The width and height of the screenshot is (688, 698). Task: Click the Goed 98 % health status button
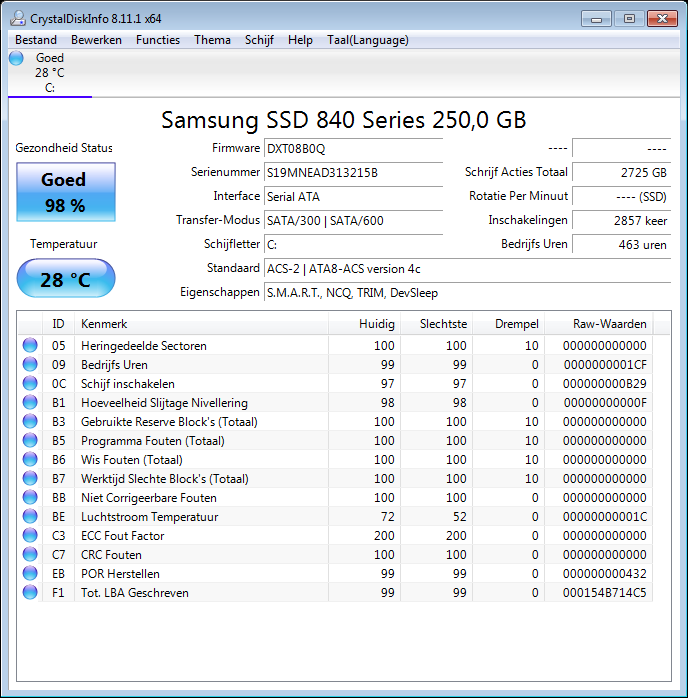click(x=66, y=192)
